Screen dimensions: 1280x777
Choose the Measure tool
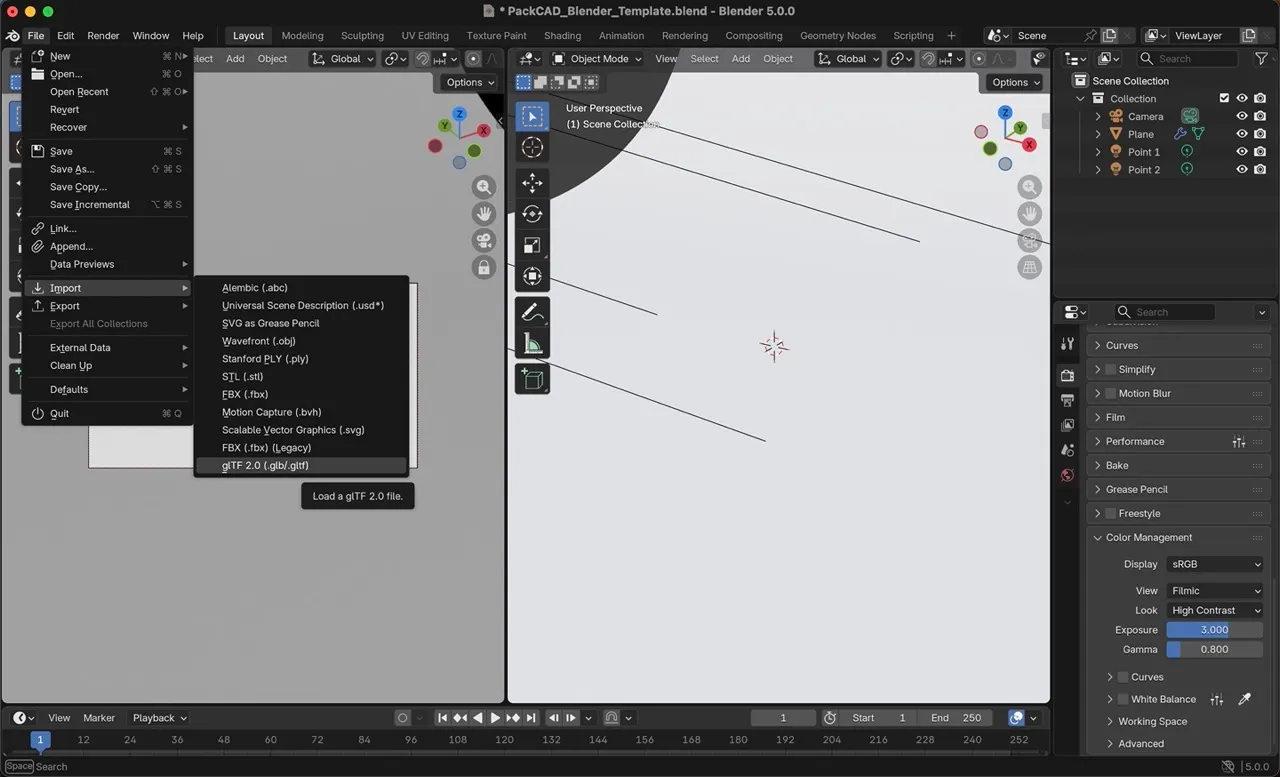pos(532,343)
